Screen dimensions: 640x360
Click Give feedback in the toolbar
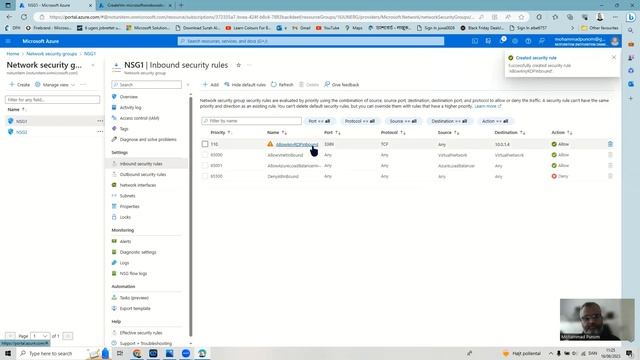pyautogui.click(x=342, y=84)
